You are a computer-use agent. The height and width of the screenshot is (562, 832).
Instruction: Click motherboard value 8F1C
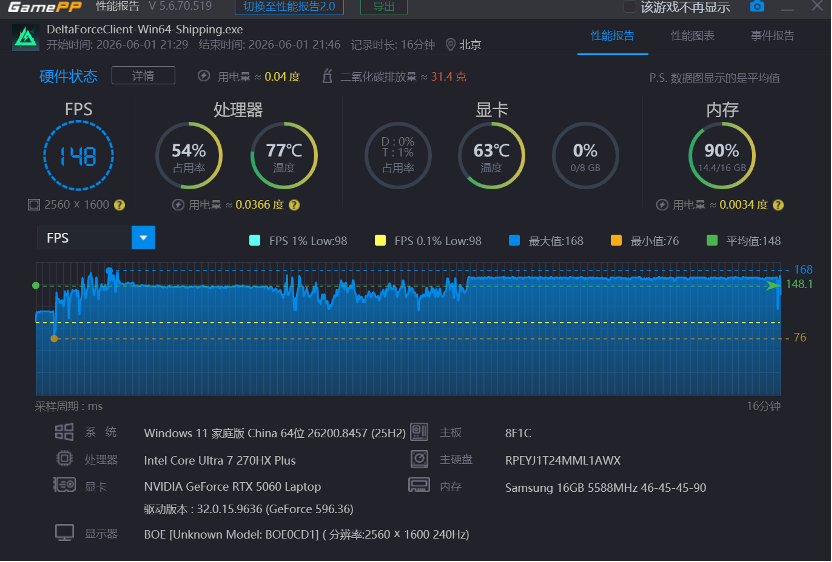518,433
